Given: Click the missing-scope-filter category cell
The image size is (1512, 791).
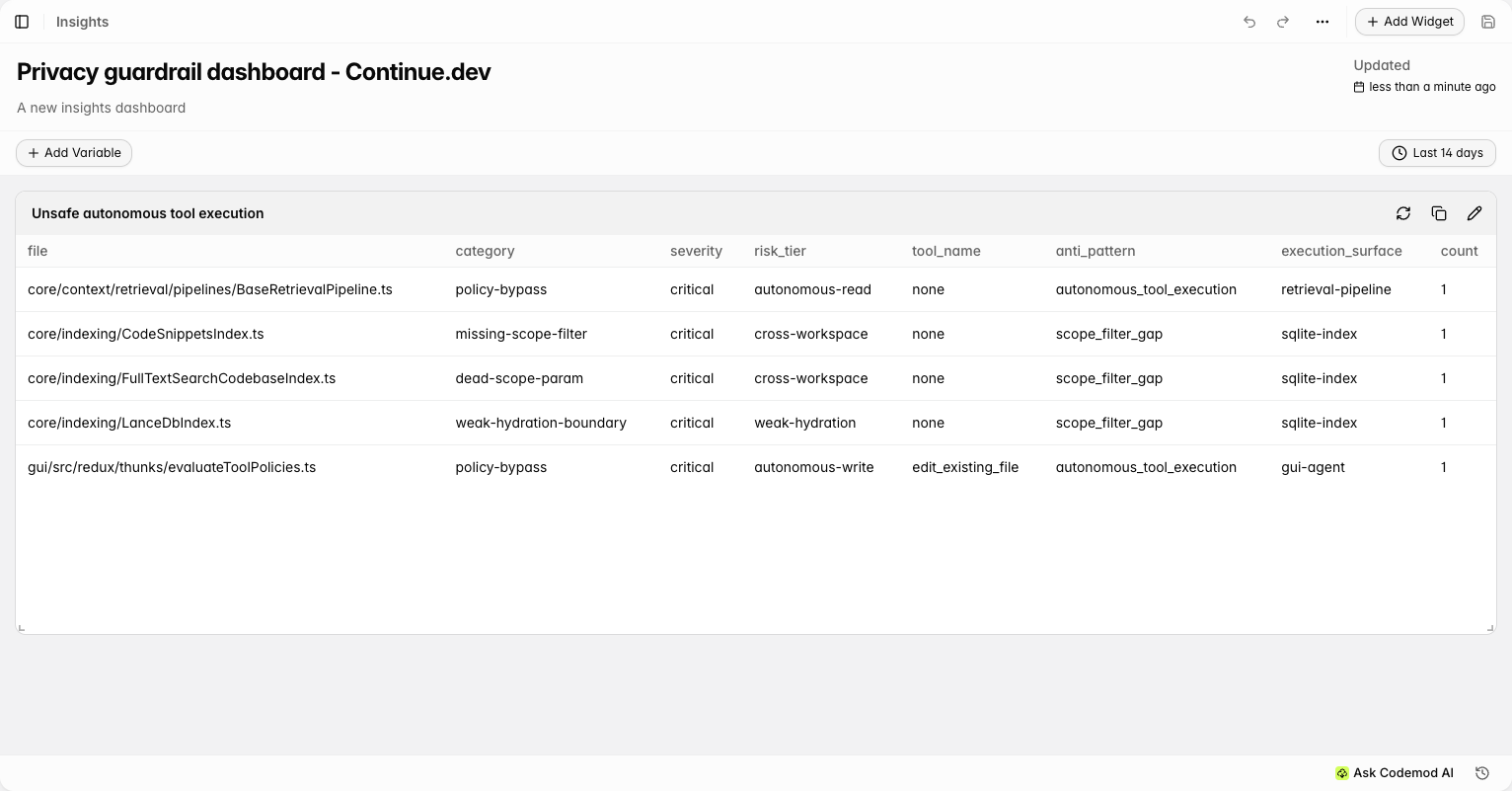Looking at the screenshot, I should 521,334.
